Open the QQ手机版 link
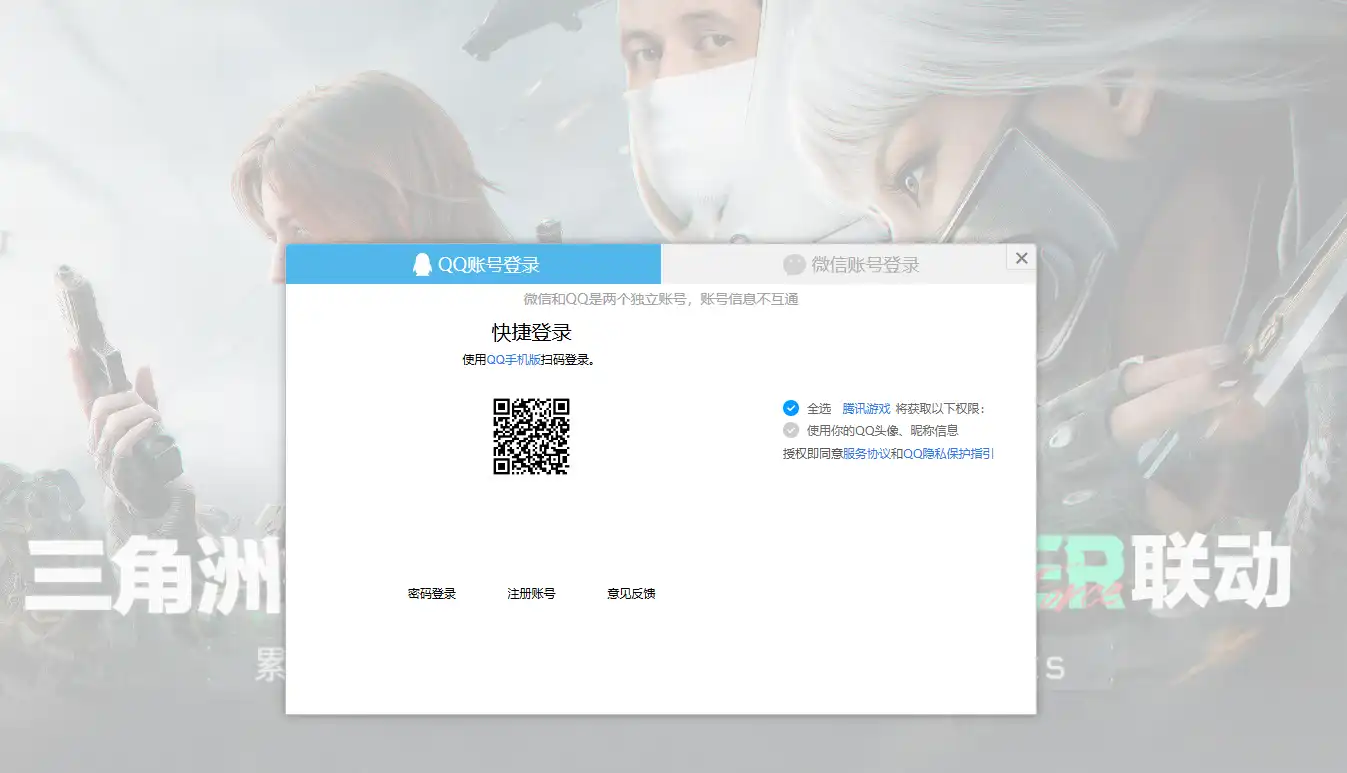Image resolution: width=1347 pixels, height=773 pixels. [513, 360]
